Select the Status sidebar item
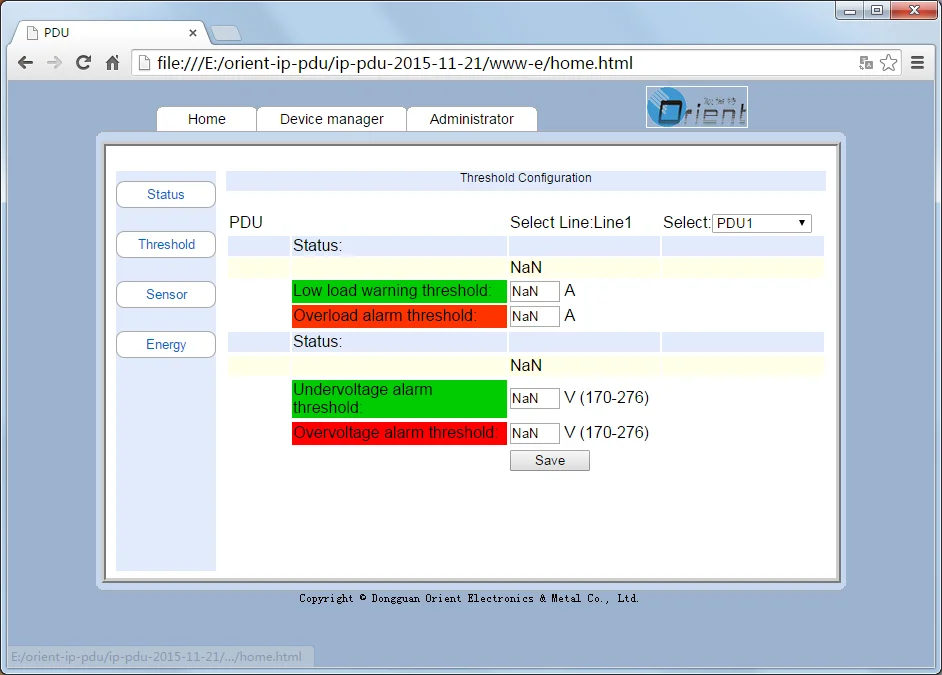This screenshot has width=942, height=675. (x=165, y=194)
